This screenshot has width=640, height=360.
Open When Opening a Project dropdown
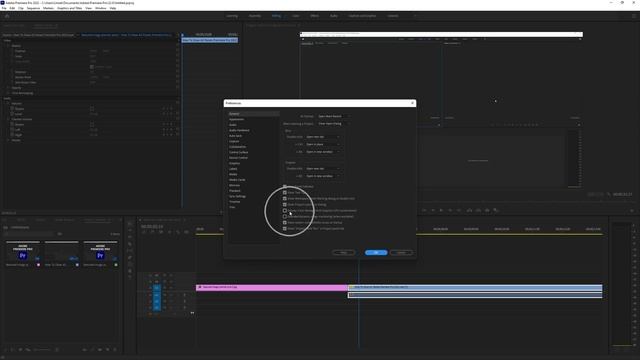[333, 124]
